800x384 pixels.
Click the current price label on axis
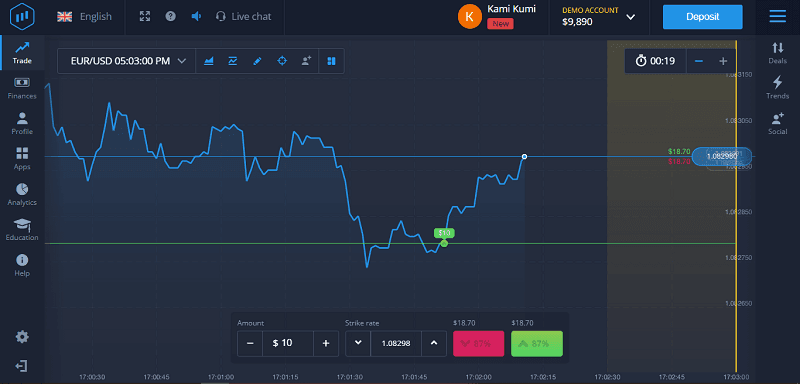[x=721, y=156]
